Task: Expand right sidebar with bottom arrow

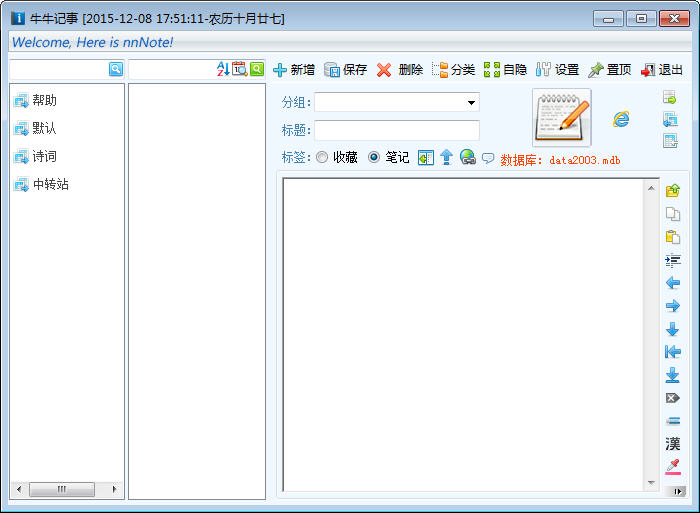Action: pos(678,492)
